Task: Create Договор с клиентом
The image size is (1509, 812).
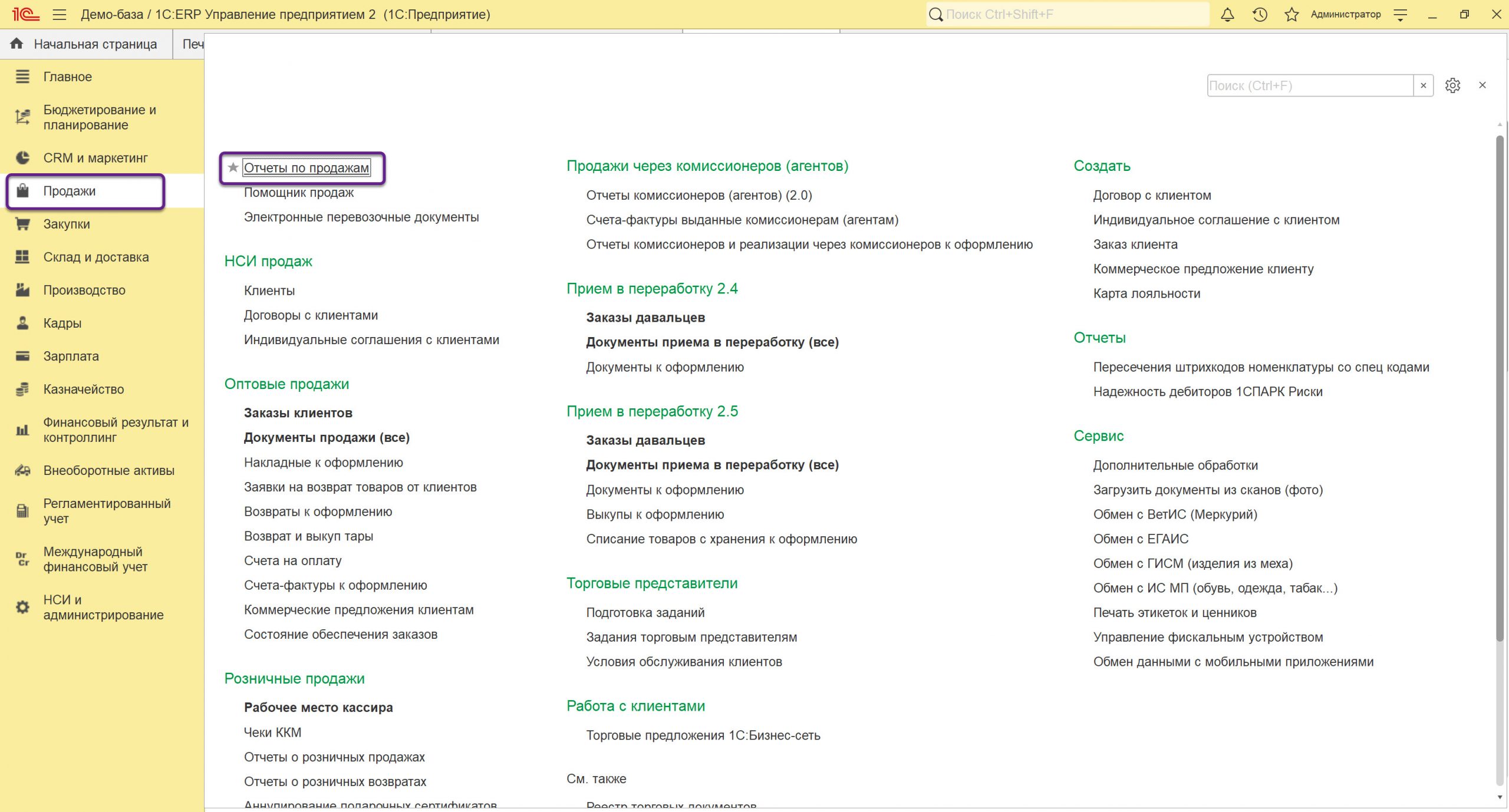Action: [x=1152, y=196]
